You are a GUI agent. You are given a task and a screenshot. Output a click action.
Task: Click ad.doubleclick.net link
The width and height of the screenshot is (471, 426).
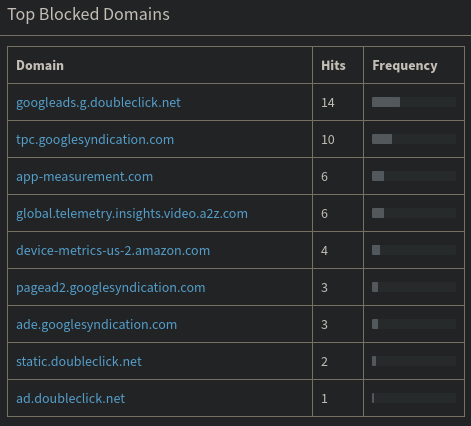coord(71,398)
